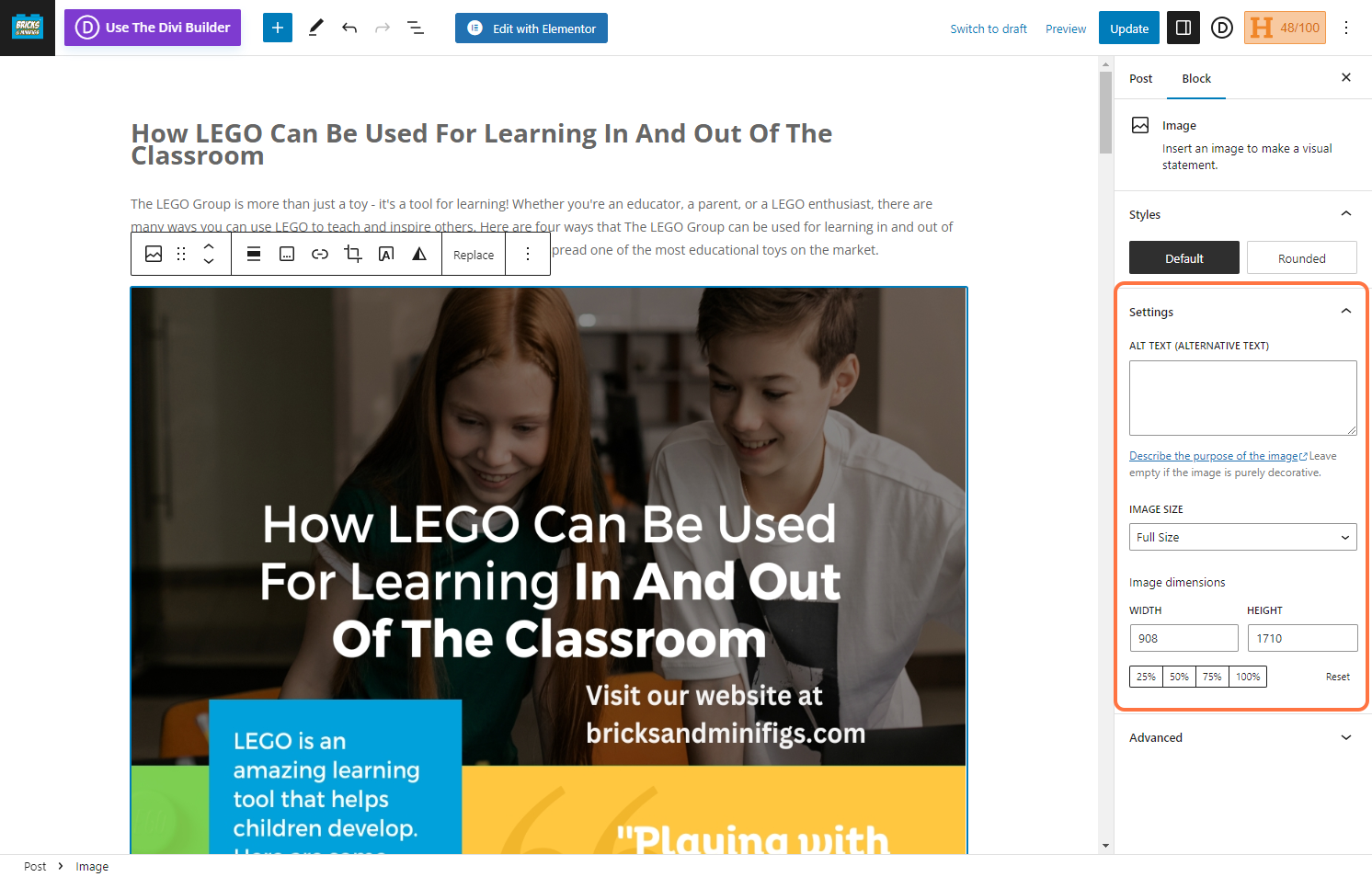The width and height of the screenshot is (1372, 877).
Task: Select the pencil Tools icon
Action: click(x=315, y=28)
